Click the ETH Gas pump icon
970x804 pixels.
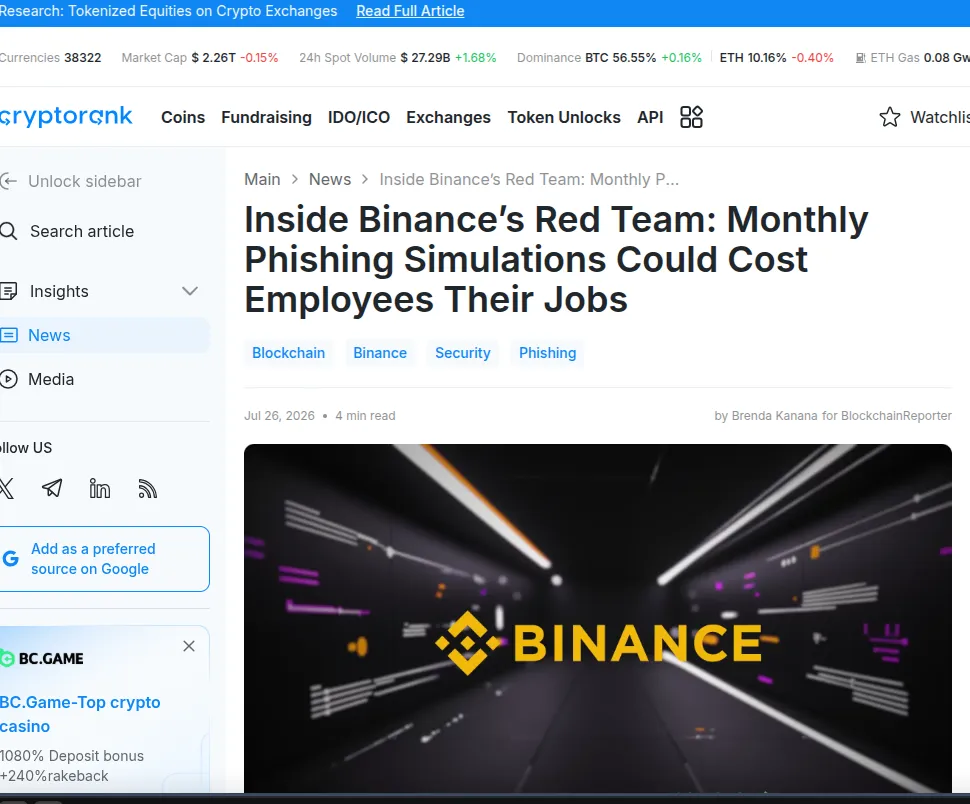861,58
